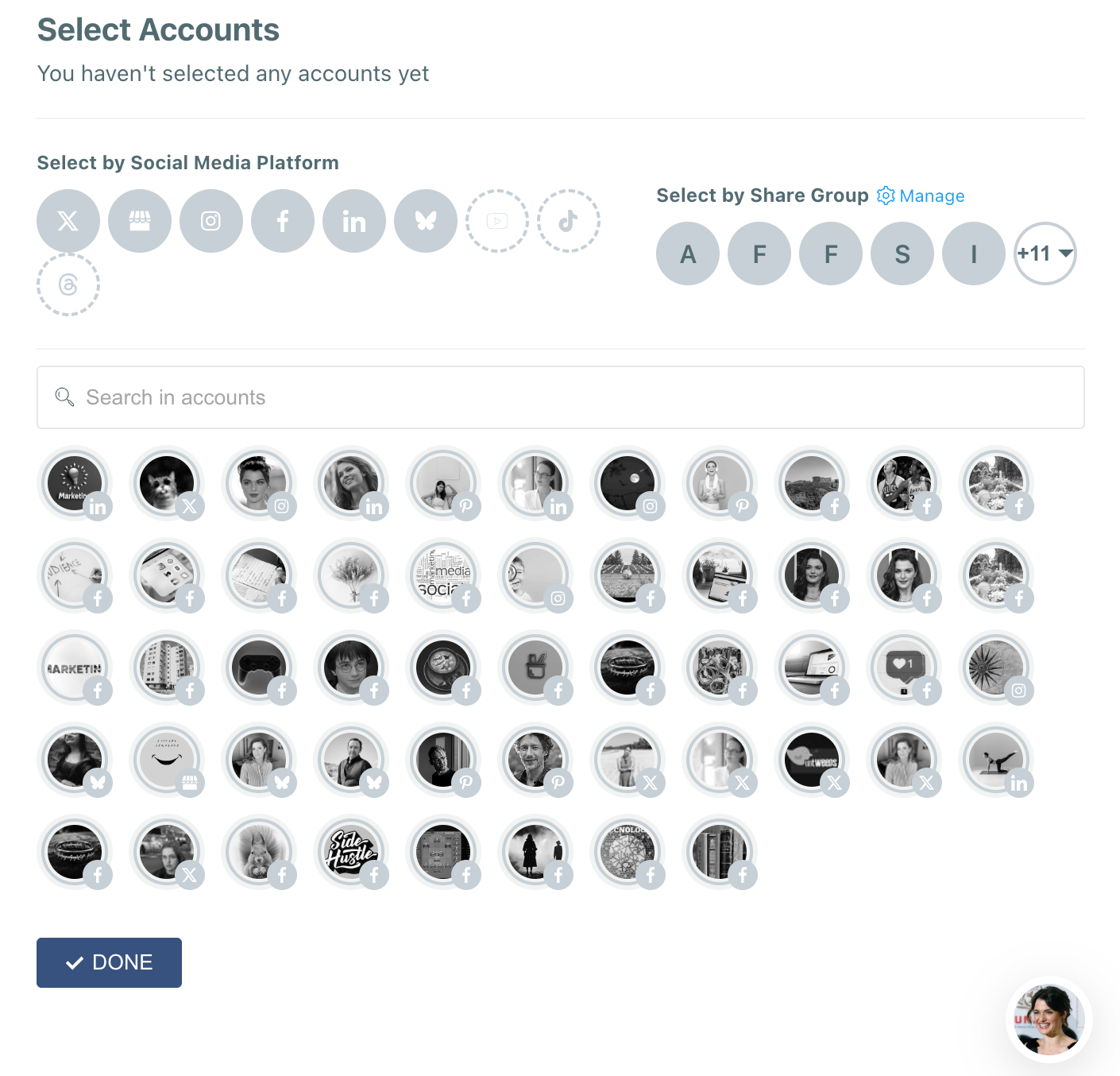The width and height of the screenshot is (1120, 1076).
Task: Filter accounts by Instagram
Action: (x=210, y=221)
